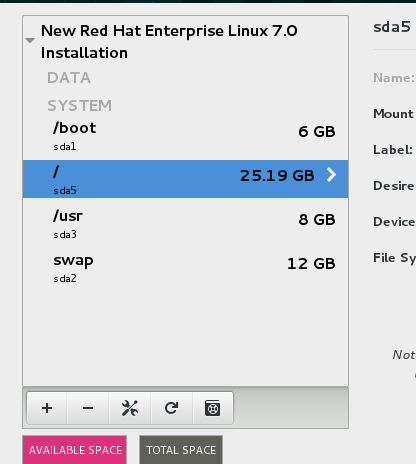The image size is (416, 464).
Task: Click the sda5 heading in details pane
Action: coord(392,27)
